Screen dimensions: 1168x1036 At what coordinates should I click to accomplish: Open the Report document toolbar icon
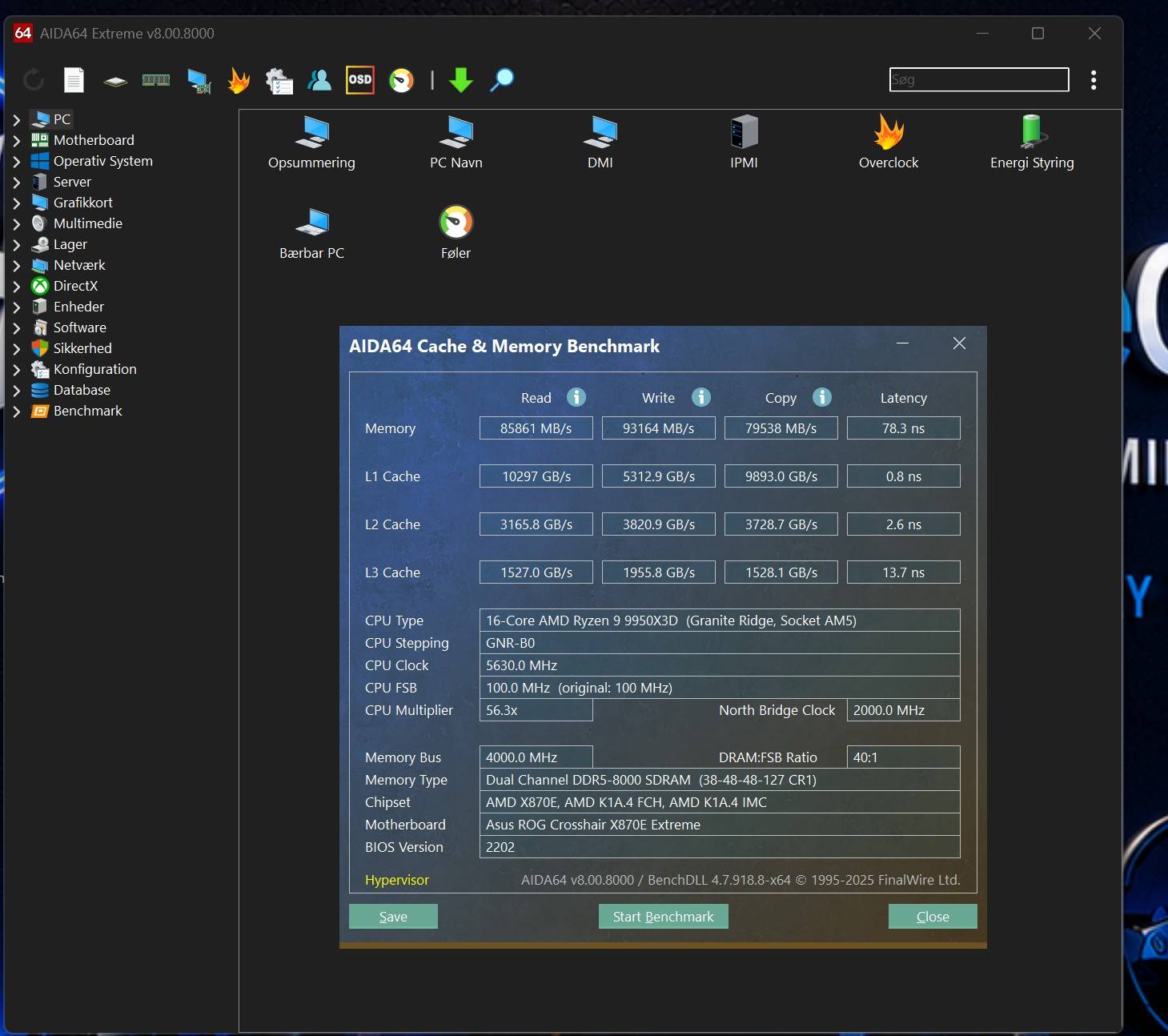tap(74, 79)
